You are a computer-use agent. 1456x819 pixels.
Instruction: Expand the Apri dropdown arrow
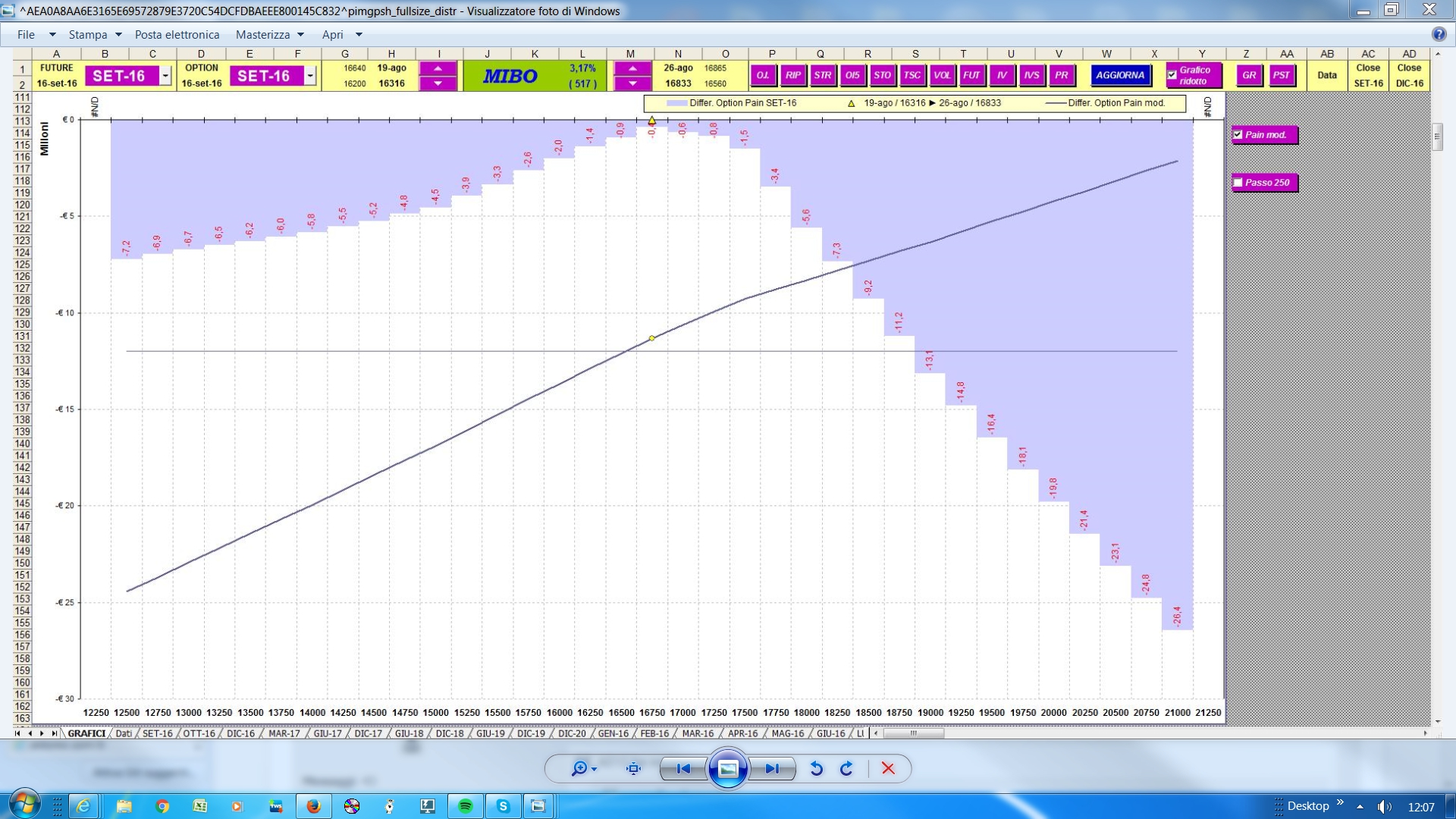[359, 35]
